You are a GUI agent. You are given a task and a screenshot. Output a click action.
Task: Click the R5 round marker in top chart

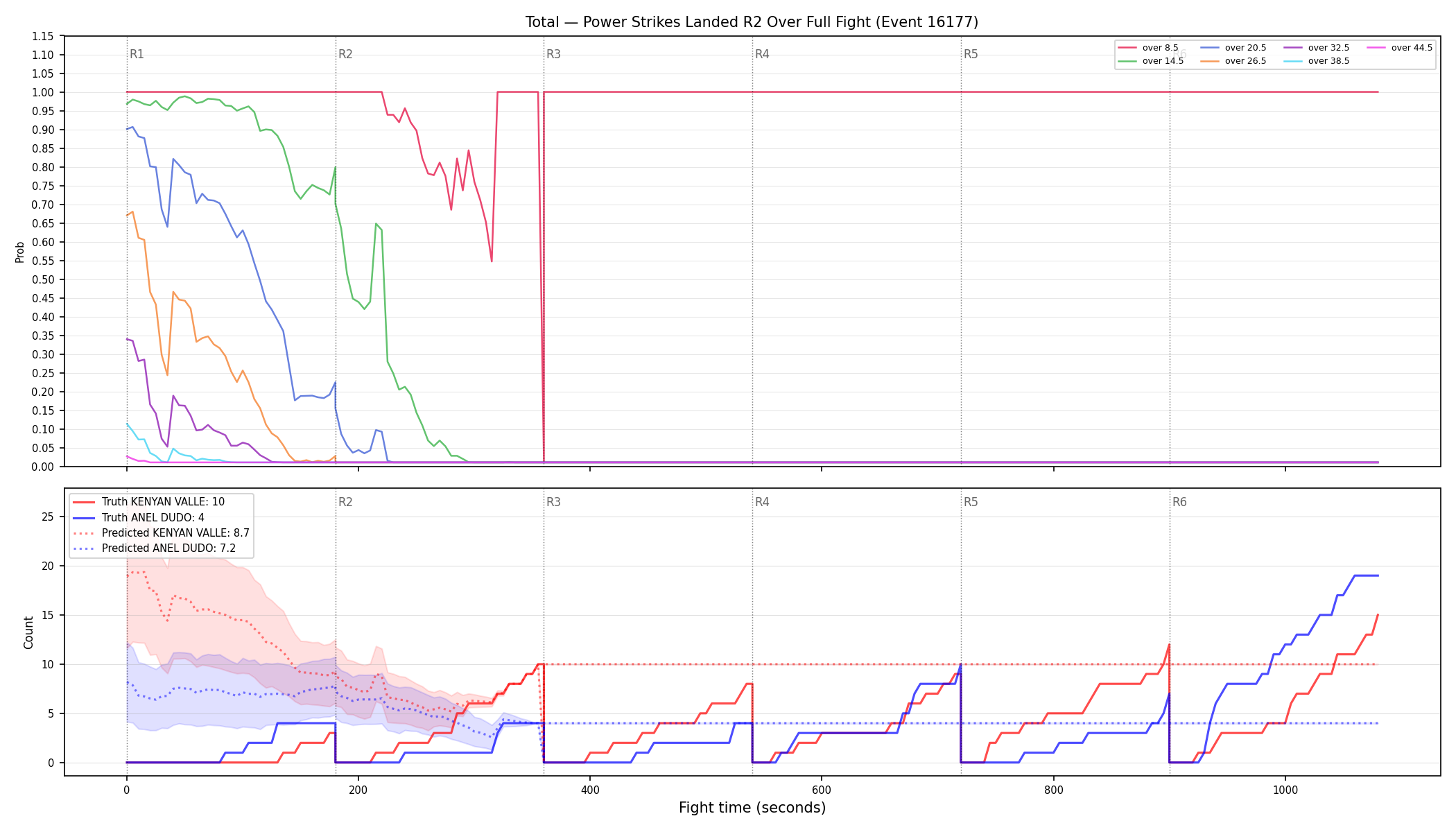click(971, 54)
